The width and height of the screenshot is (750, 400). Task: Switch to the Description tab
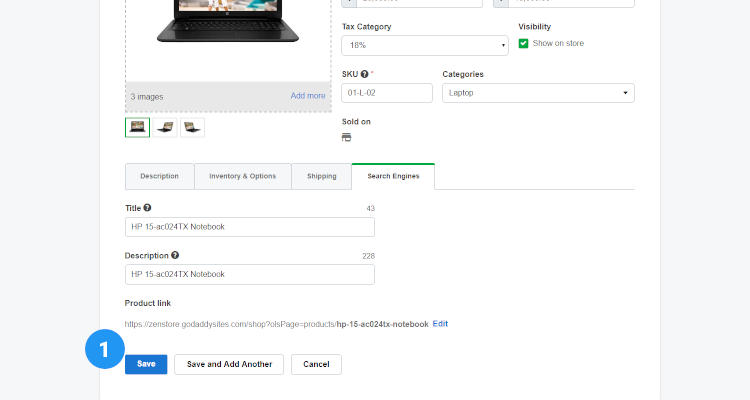[x=159, y=176]
